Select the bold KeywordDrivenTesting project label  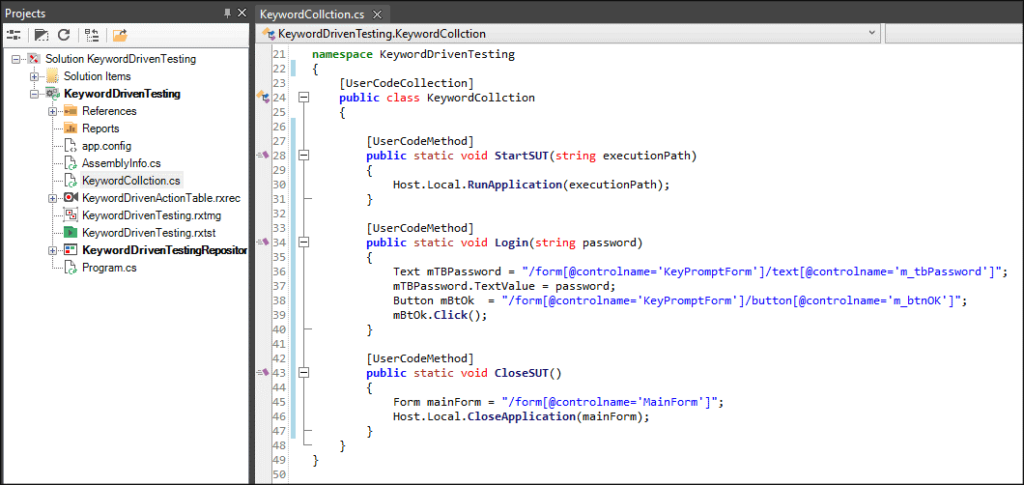click(122, 94)
